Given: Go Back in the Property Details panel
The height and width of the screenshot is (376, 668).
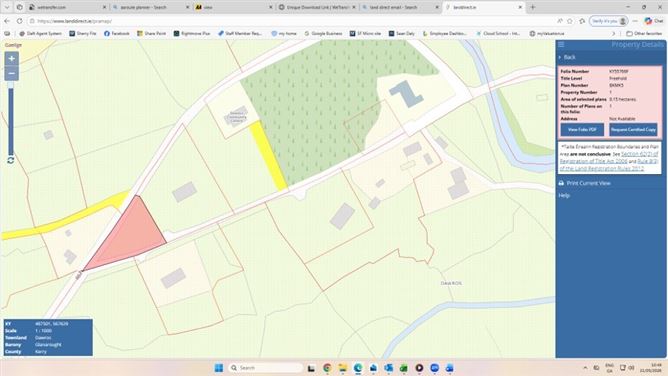Looking at the screenshot, I should tap(569, 57).
